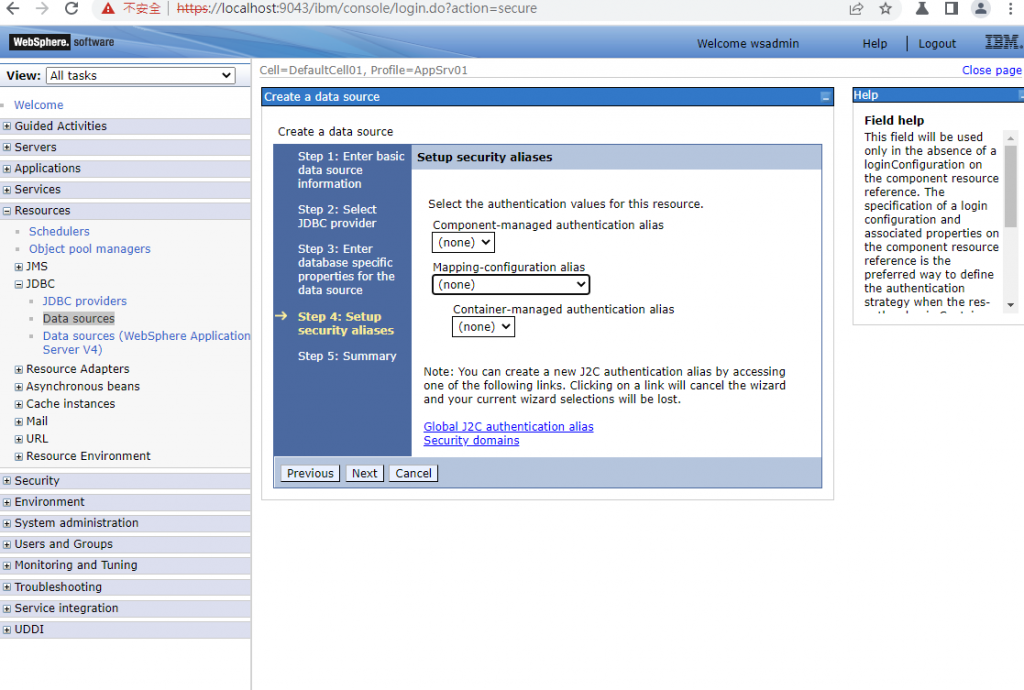Expand the Applications section
The image size is (1024, 690).
coord(7,168)
